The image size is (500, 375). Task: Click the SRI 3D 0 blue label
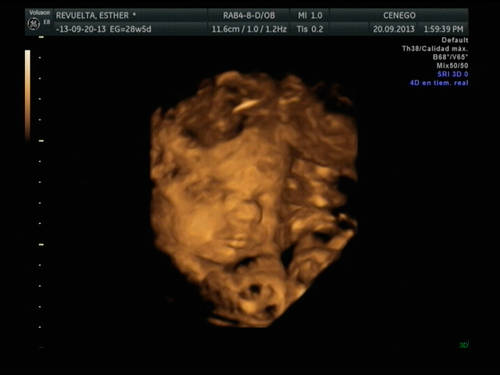[453, 74]
